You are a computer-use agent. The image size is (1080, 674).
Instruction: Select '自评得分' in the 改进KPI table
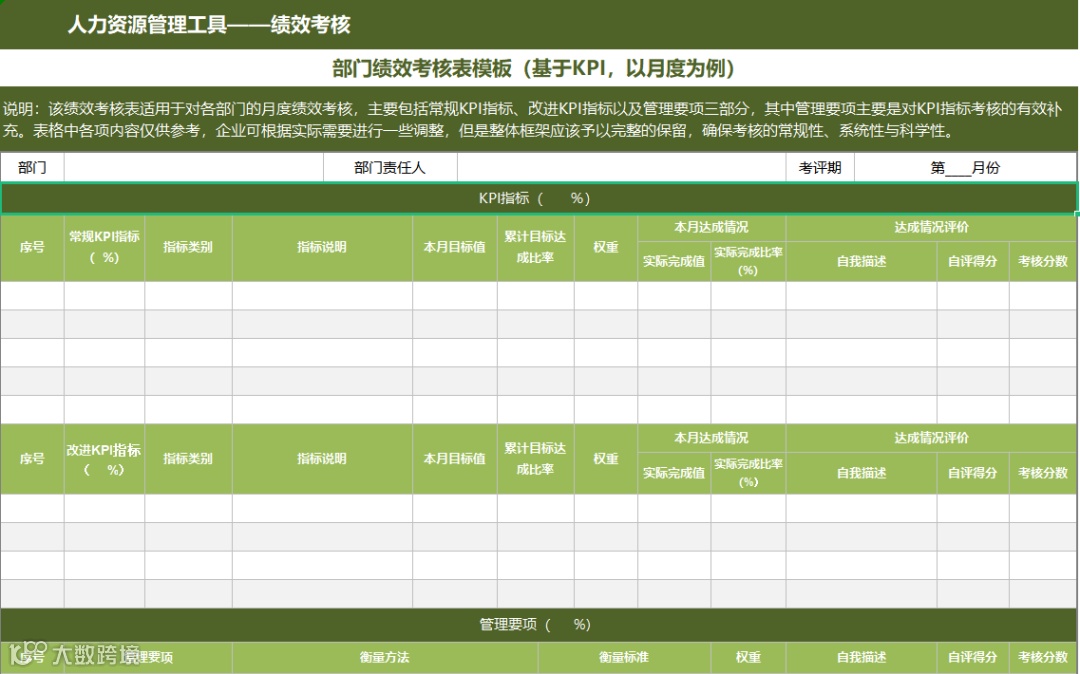click(973, 473)
